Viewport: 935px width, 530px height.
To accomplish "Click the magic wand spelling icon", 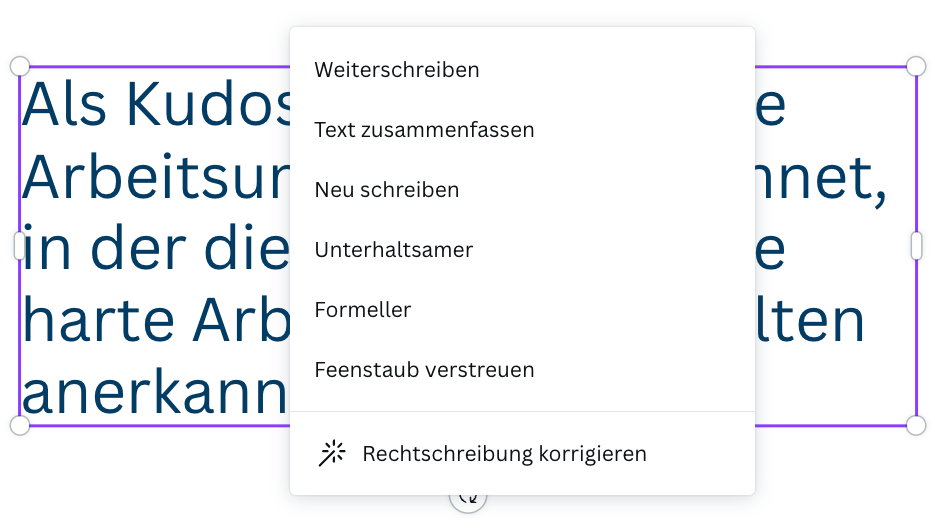I will click(x=332, y=454).
